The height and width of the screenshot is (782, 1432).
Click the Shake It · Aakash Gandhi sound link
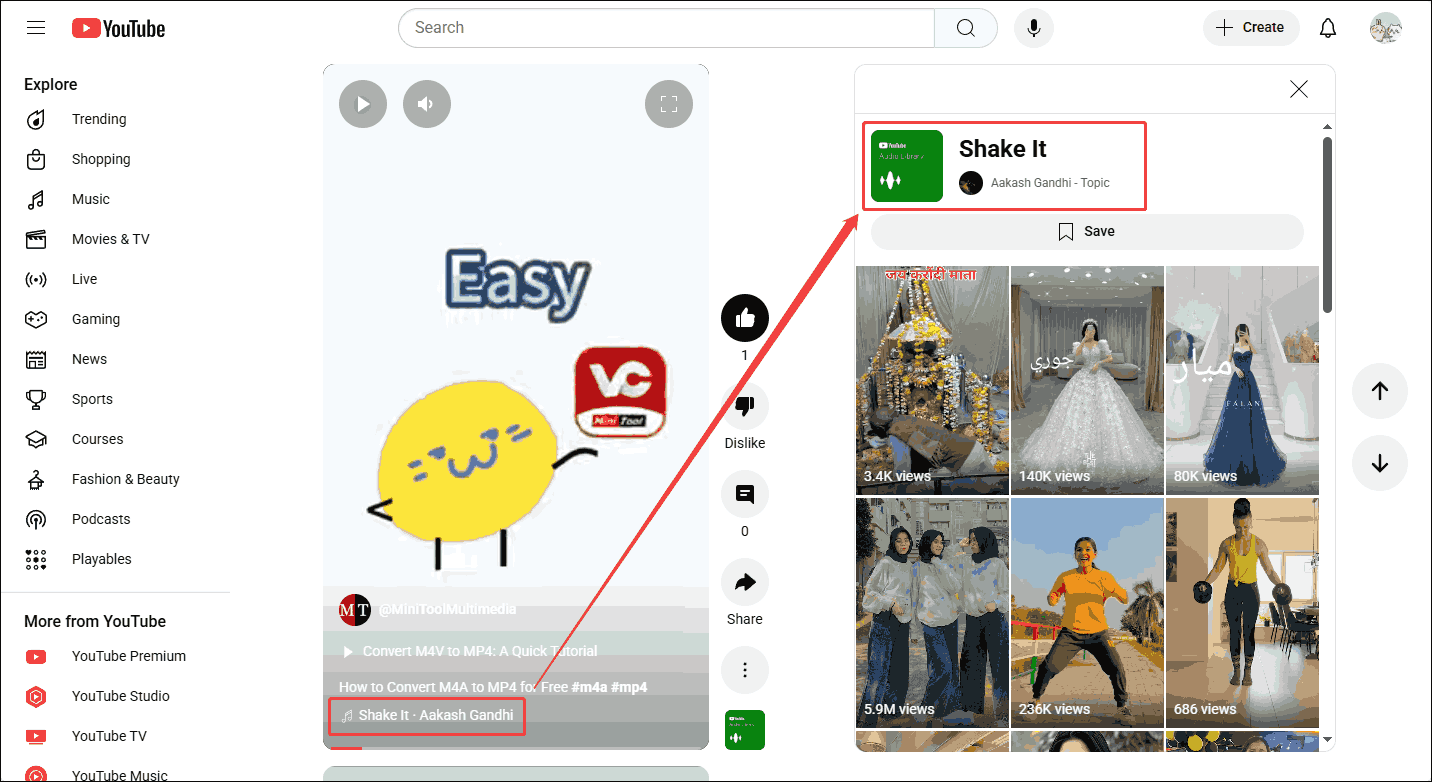[427, 715]
